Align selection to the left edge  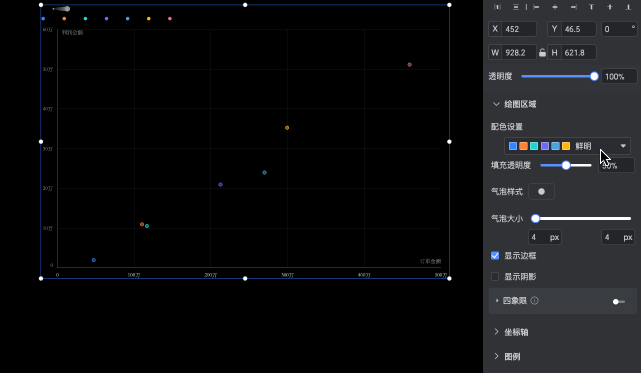tap(536, 7)
